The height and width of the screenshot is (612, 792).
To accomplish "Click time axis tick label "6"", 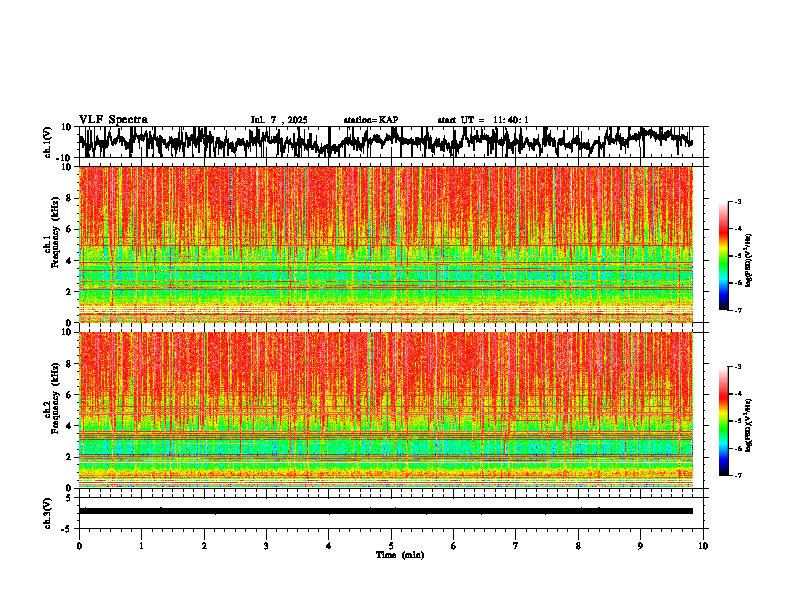I will tap(453, 546).
